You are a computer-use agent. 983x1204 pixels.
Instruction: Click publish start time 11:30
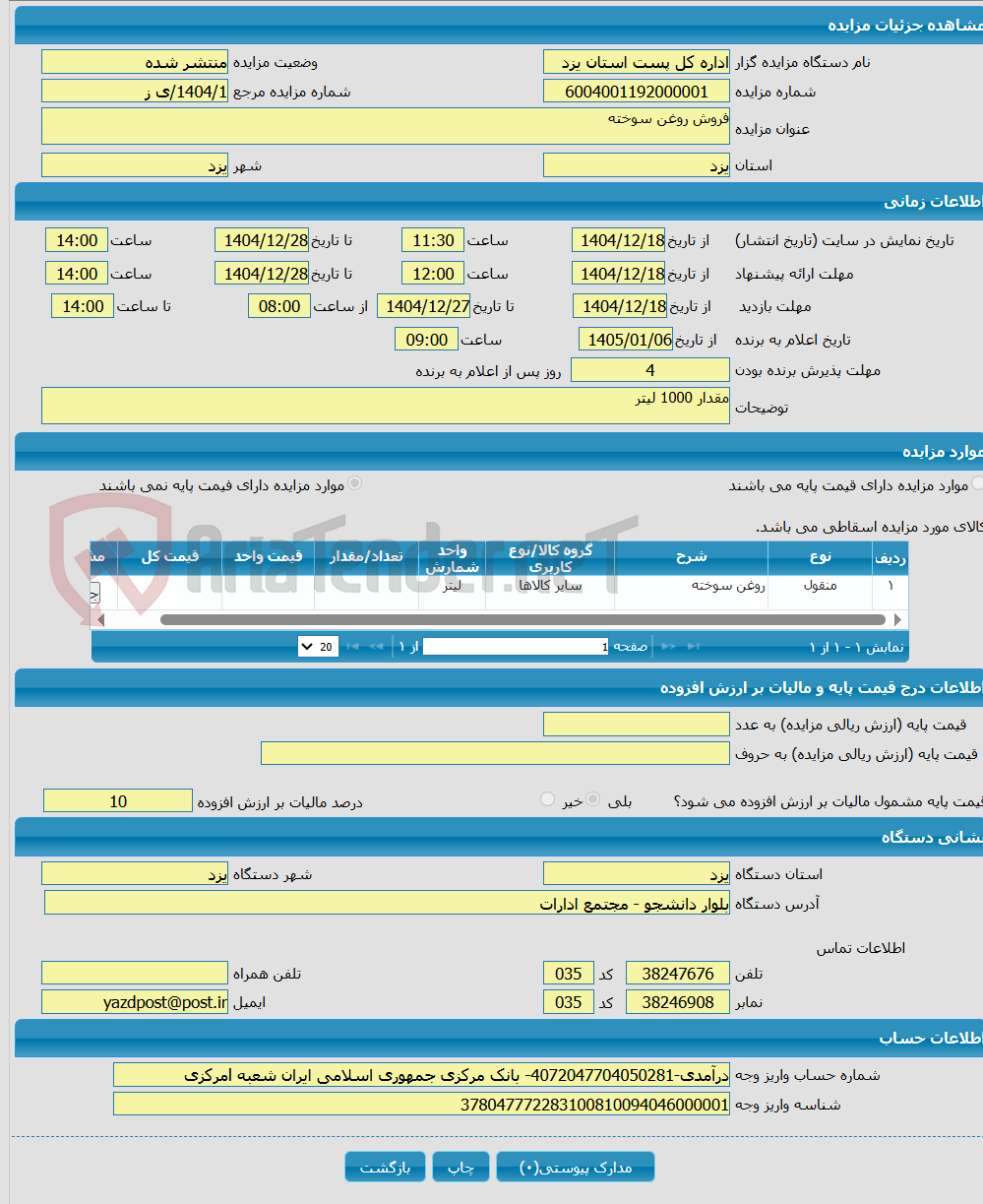click(x=433, y=240)
